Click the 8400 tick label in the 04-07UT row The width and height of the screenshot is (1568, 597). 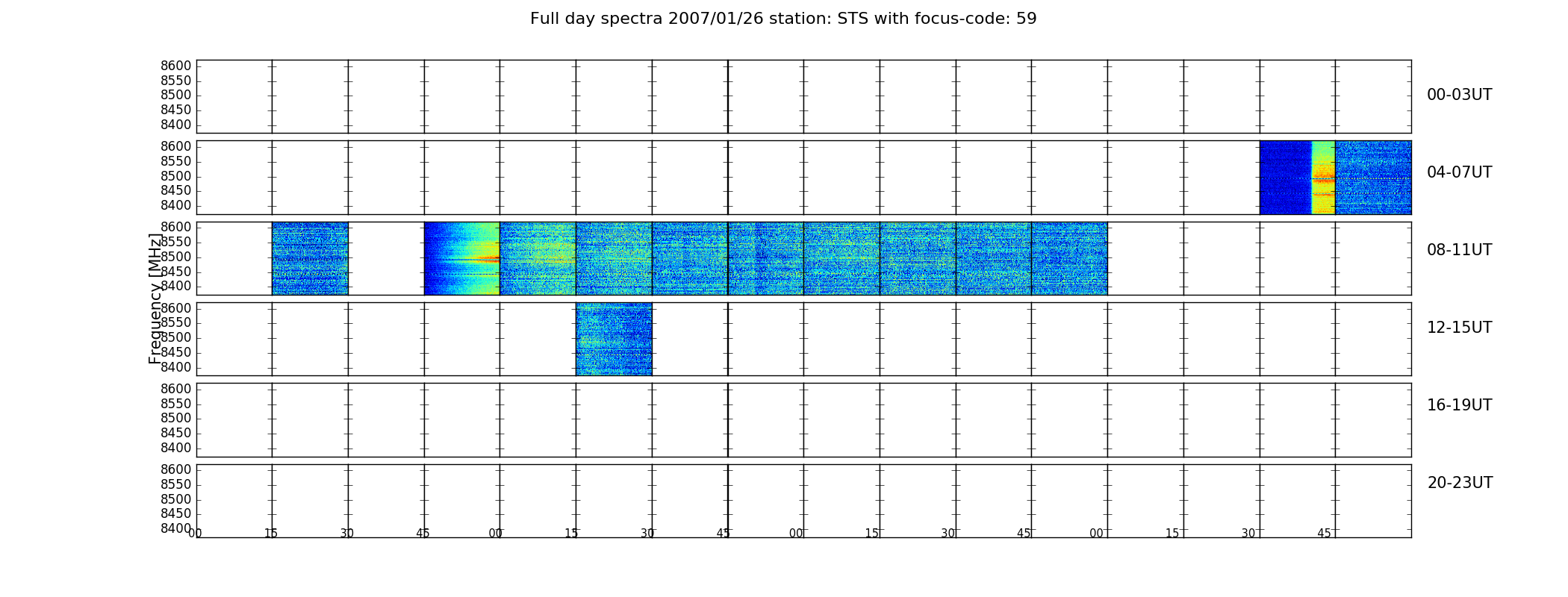[x=176, y=205]
